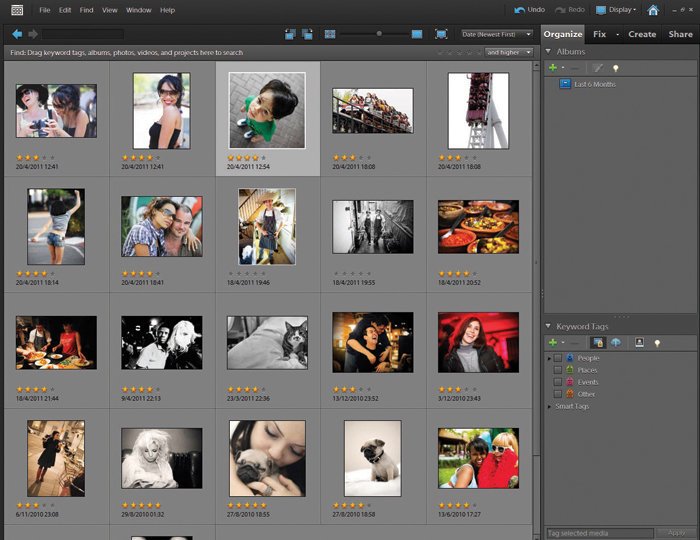The height and width of the screenshot is (540, 700).
Task: Switch to the Share tab
Action: click(680, 34)
